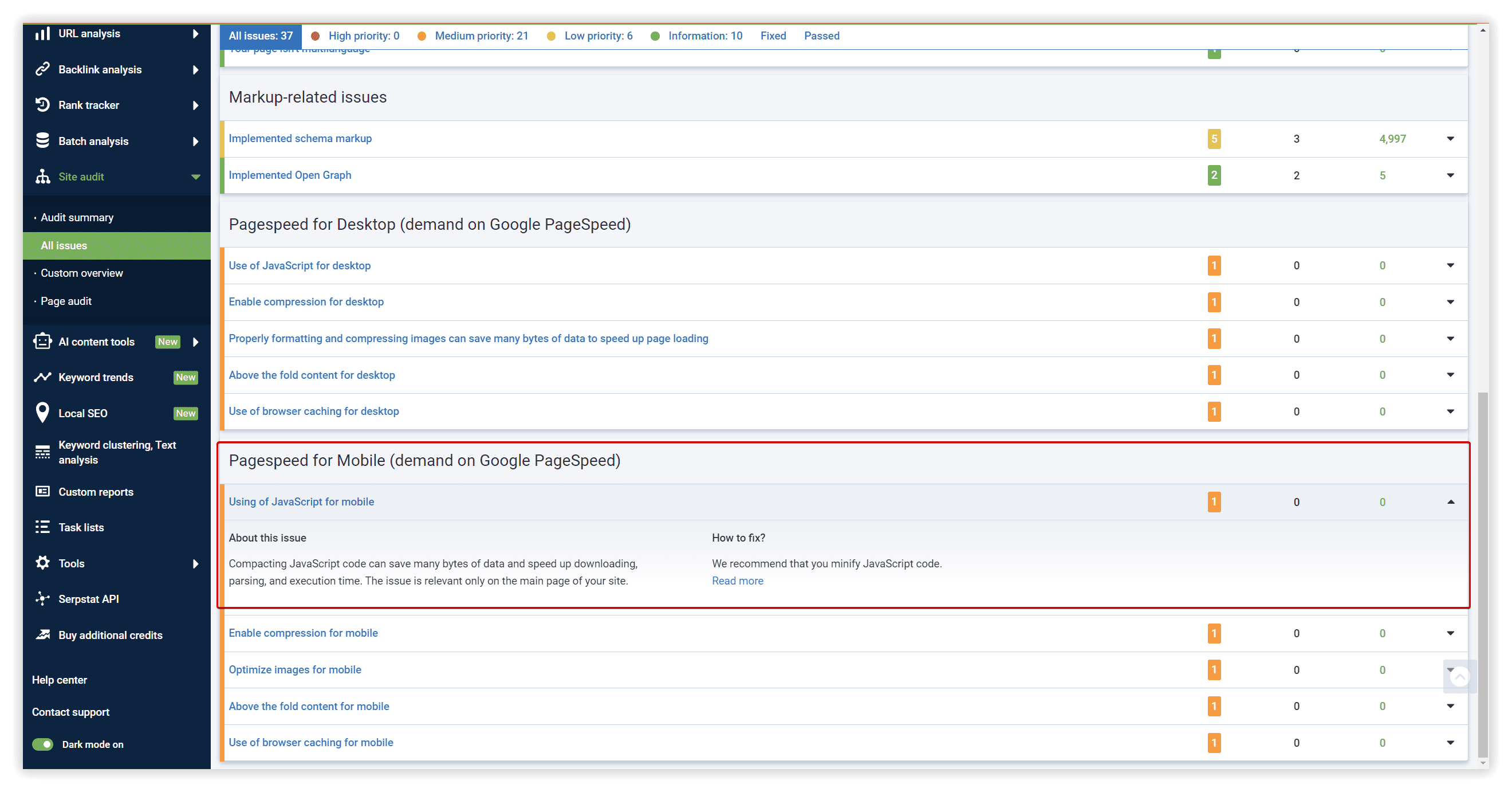Expand Use of JavaScript for desktop row
The image size is (1512, 792).
pos(1450,265)
